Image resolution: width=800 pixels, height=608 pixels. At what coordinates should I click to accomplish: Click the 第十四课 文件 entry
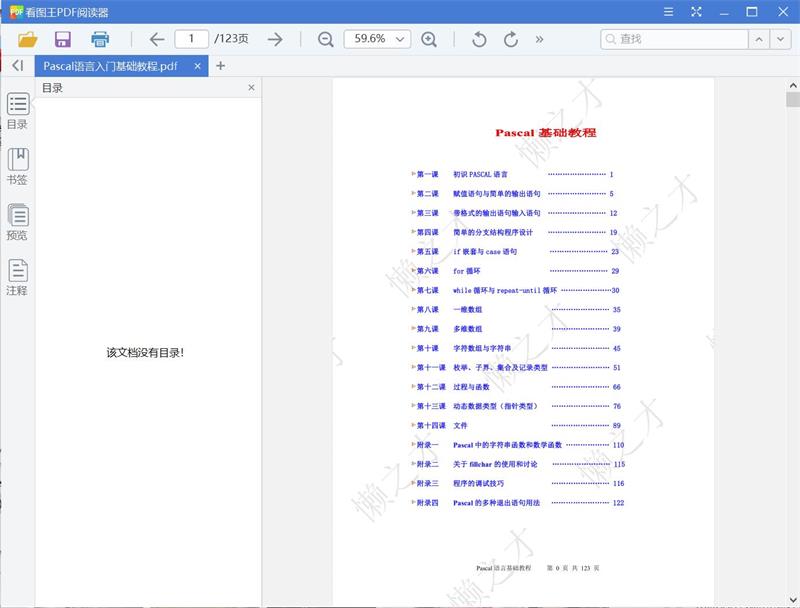[516, 426]
